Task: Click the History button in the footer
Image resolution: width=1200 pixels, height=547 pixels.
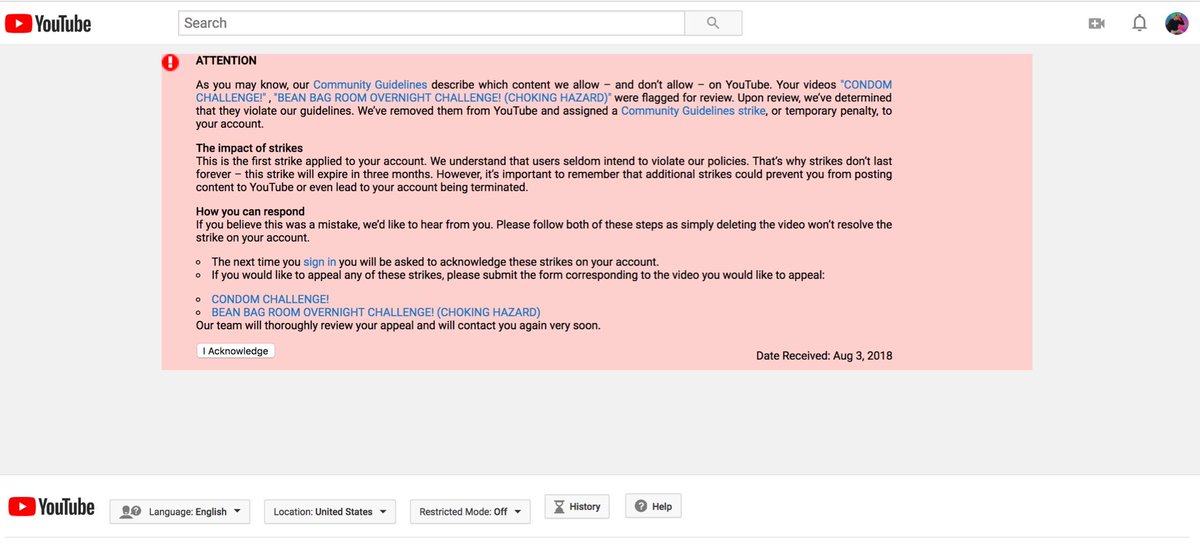Action: pyautogui.click(x=576, y=506)
